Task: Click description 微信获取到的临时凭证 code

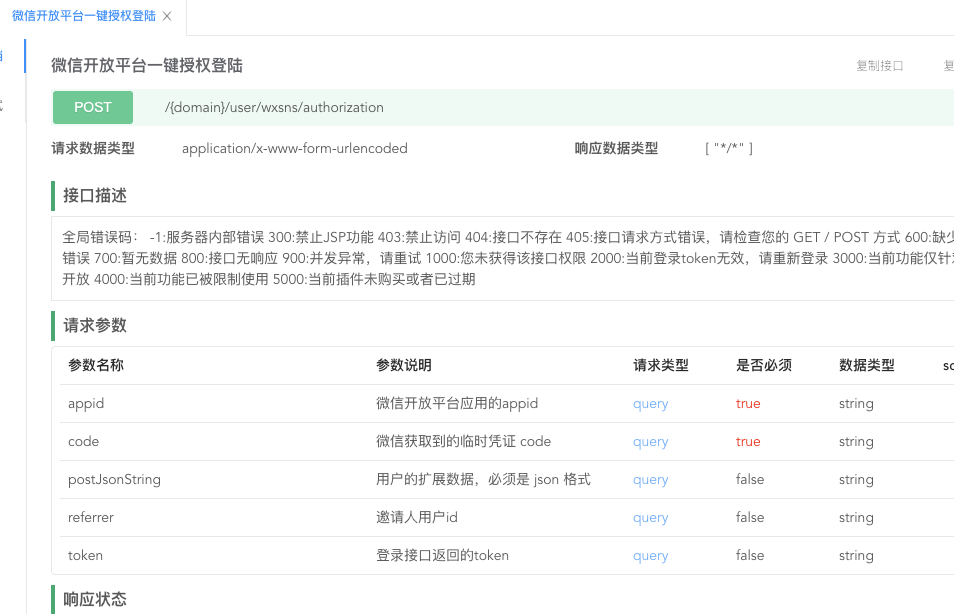Action: [464, 441]
